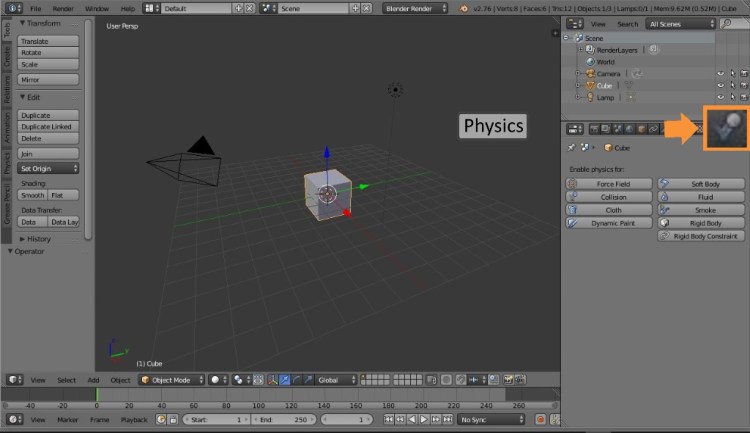Switch to the Object properties tab icon

tap(641, 129)
